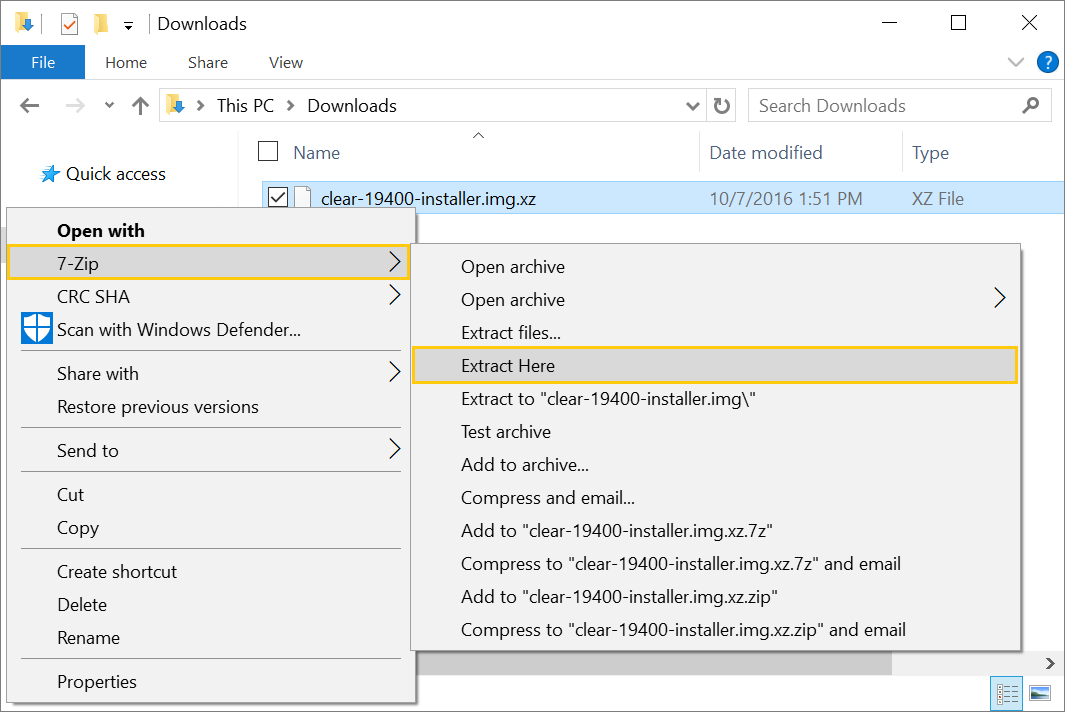1065x712 pixels.
Task: Choose Extract files... in 7-Zip submenu
Action: (715, 332)
